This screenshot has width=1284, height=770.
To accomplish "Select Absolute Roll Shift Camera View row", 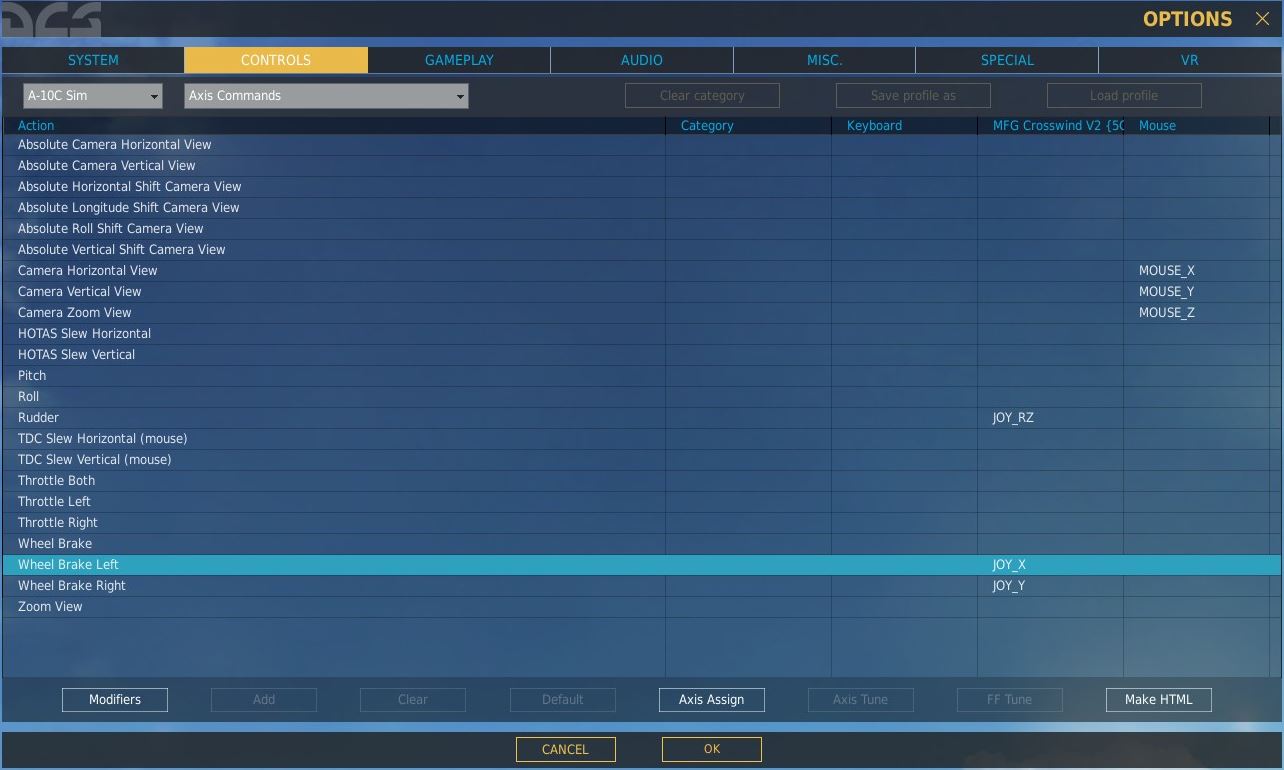I will pyautogui.click(x=641, y=229).
